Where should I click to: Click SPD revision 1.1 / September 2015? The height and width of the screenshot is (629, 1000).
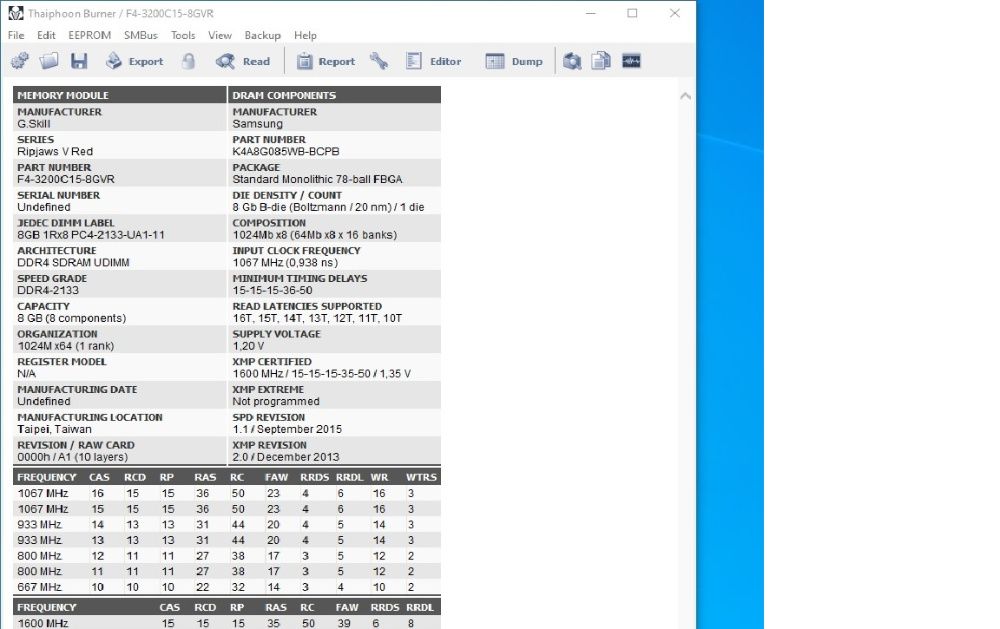pyautogui.click(x=287, y=429)
